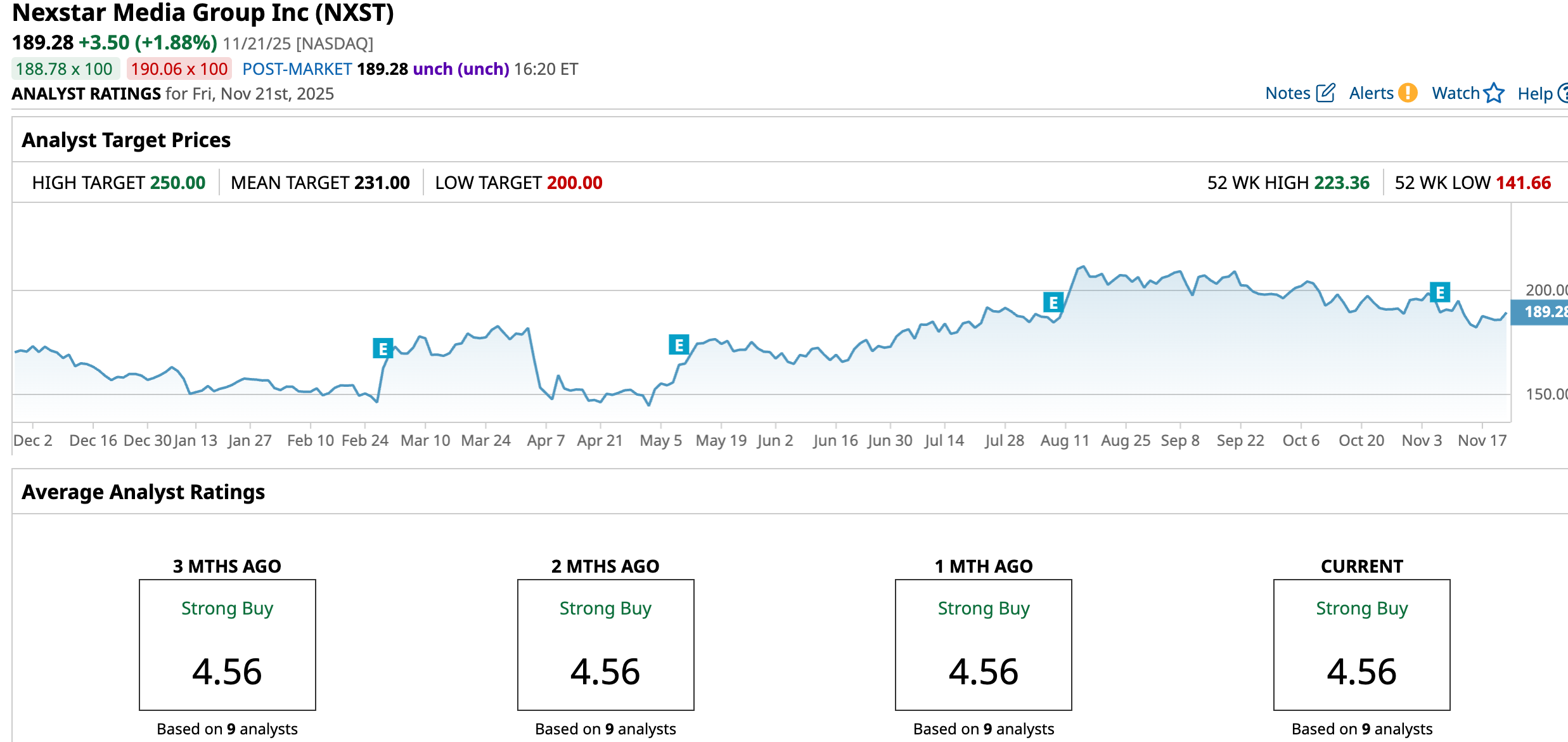Click the Watch star icon
The image size is (1568, 742).
[1494, 93]
